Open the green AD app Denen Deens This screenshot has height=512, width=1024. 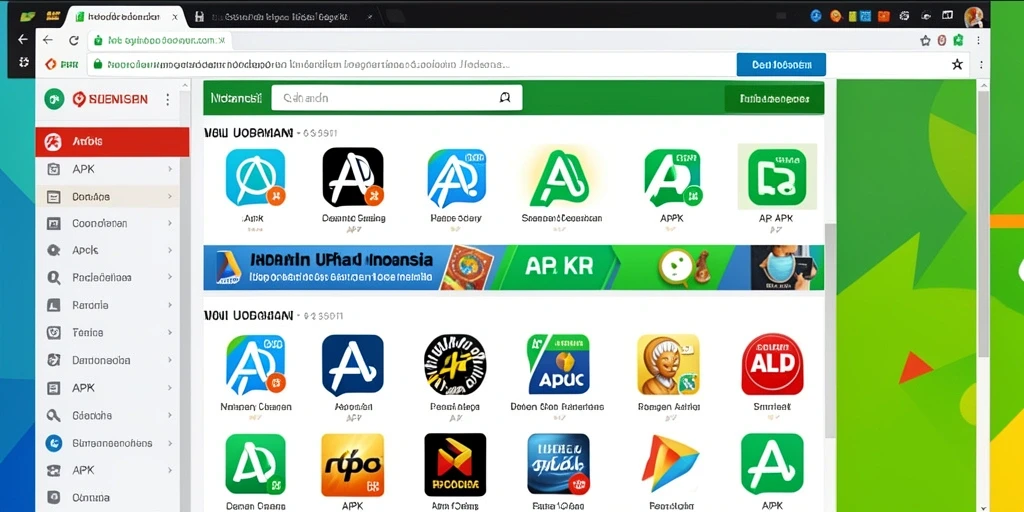coord(255,464)
